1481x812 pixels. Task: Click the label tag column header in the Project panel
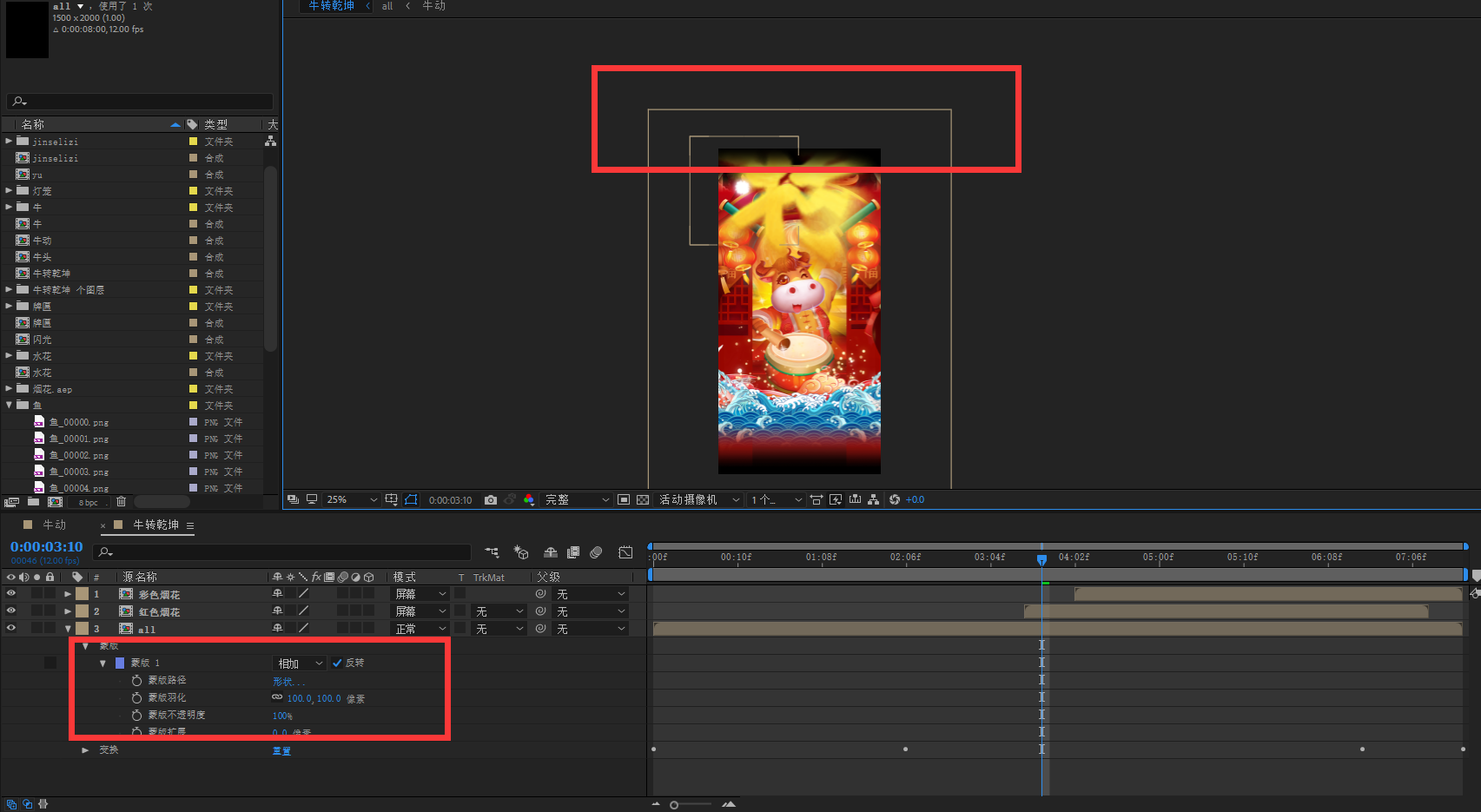pos(192,125)
